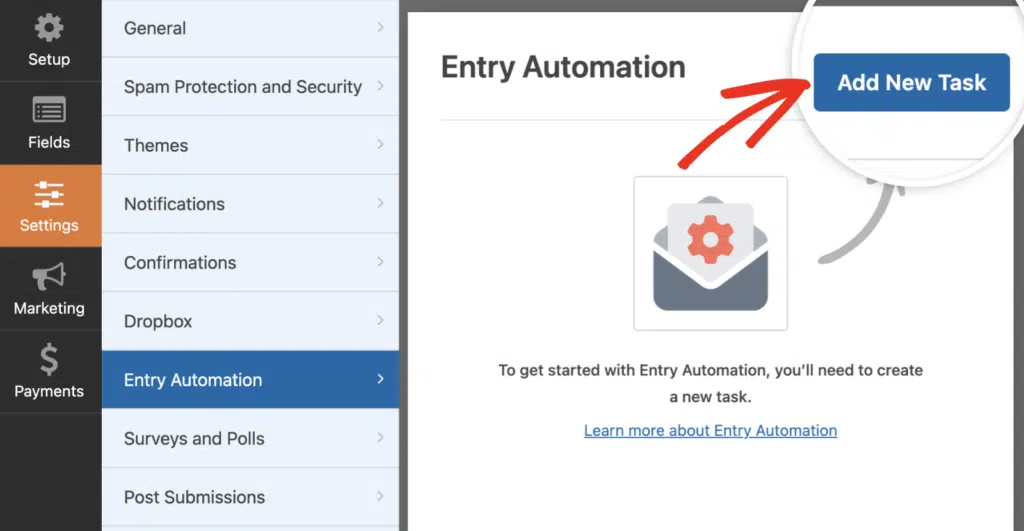
Task: Select the Dropbox settings item
Action: pos(250,321)
